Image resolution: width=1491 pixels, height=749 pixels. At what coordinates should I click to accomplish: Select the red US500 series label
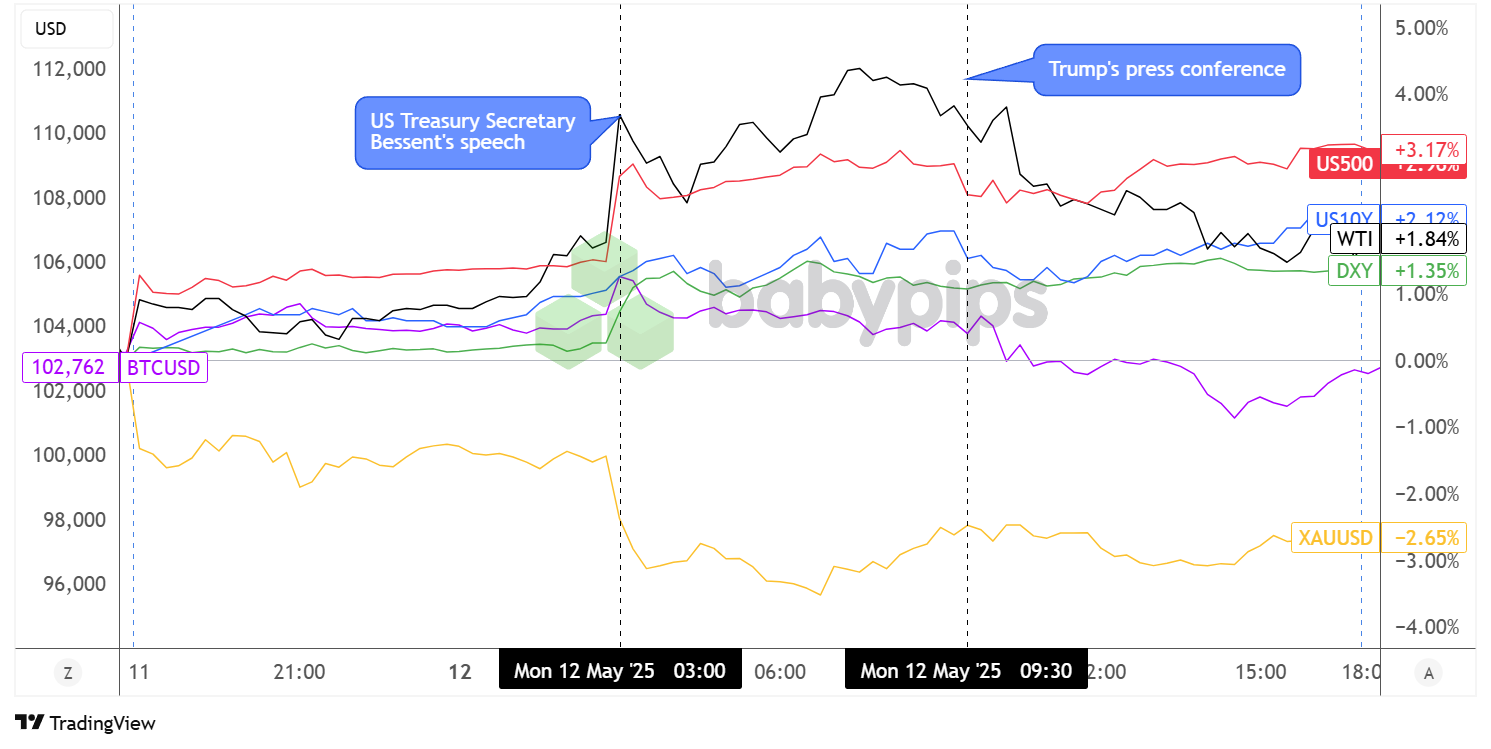click(1343, 166)
